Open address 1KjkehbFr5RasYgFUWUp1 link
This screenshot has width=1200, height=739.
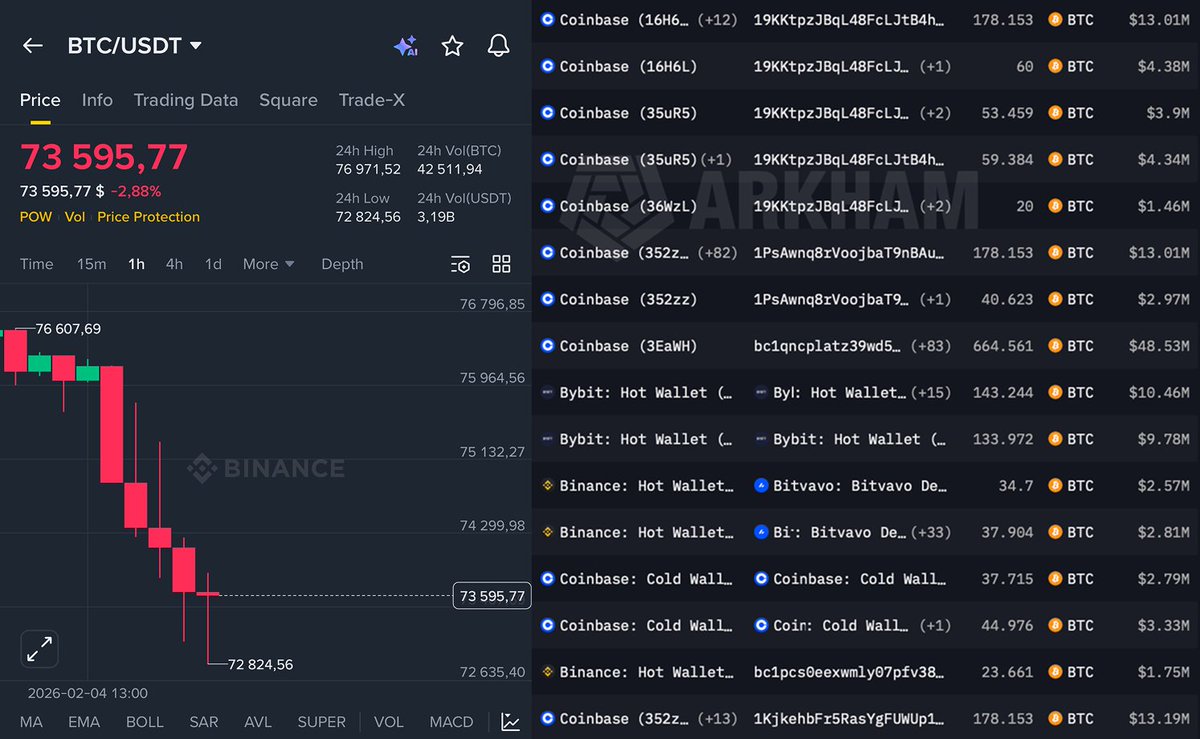click(848, 719)
